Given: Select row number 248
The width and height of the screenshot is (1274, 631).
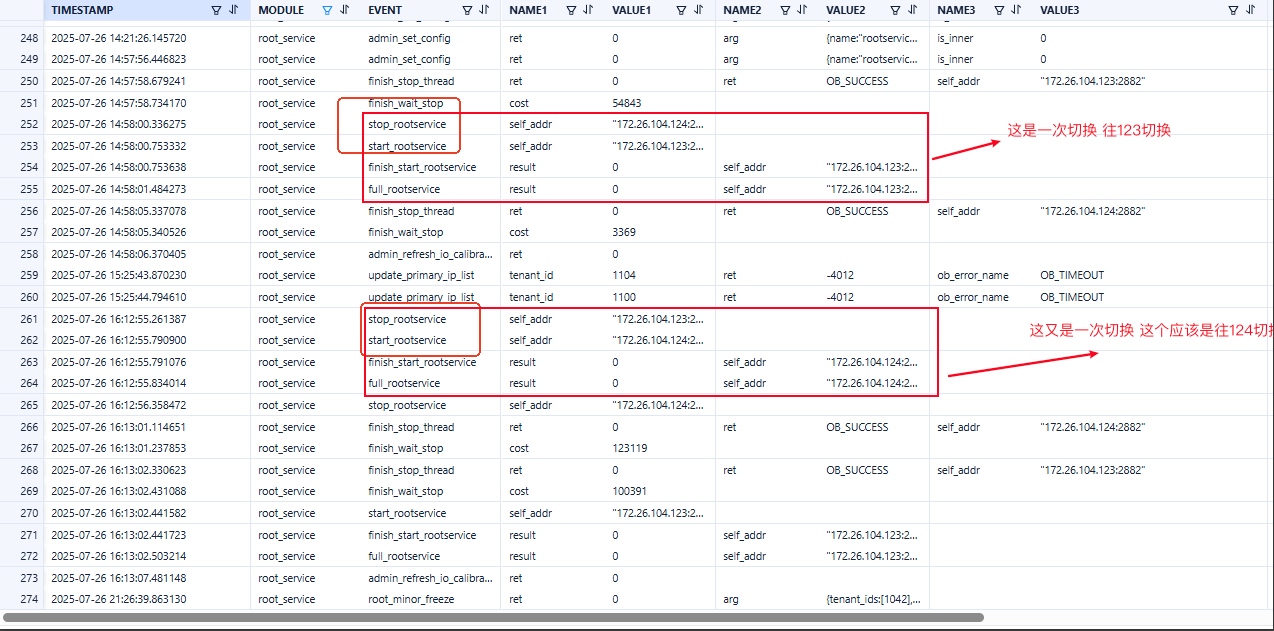Looking at the screenshot, I should click(x=29, y=38).
